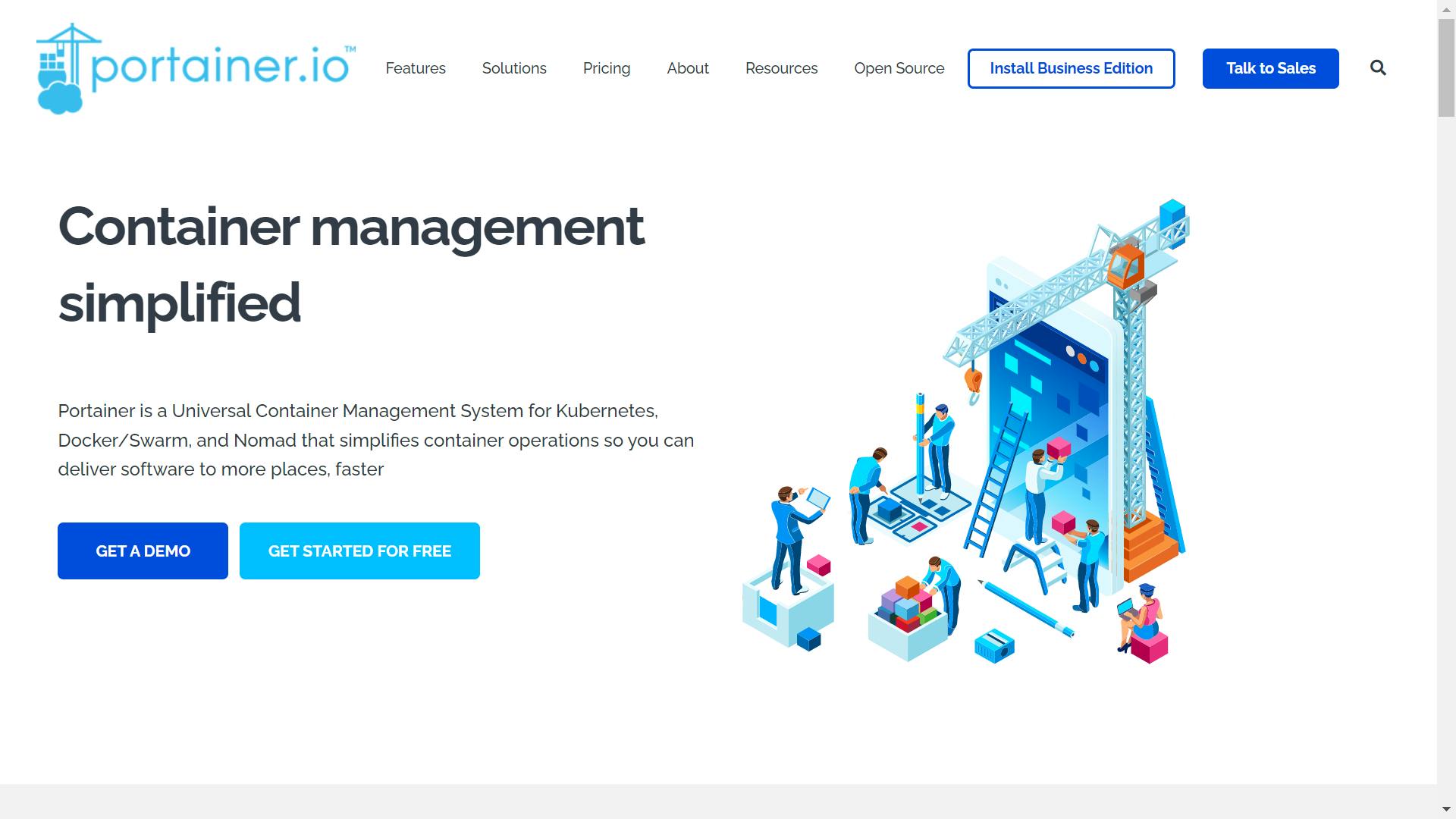
Task: Click GET STARTED FOR FREE button
Action: pos(360,550)
